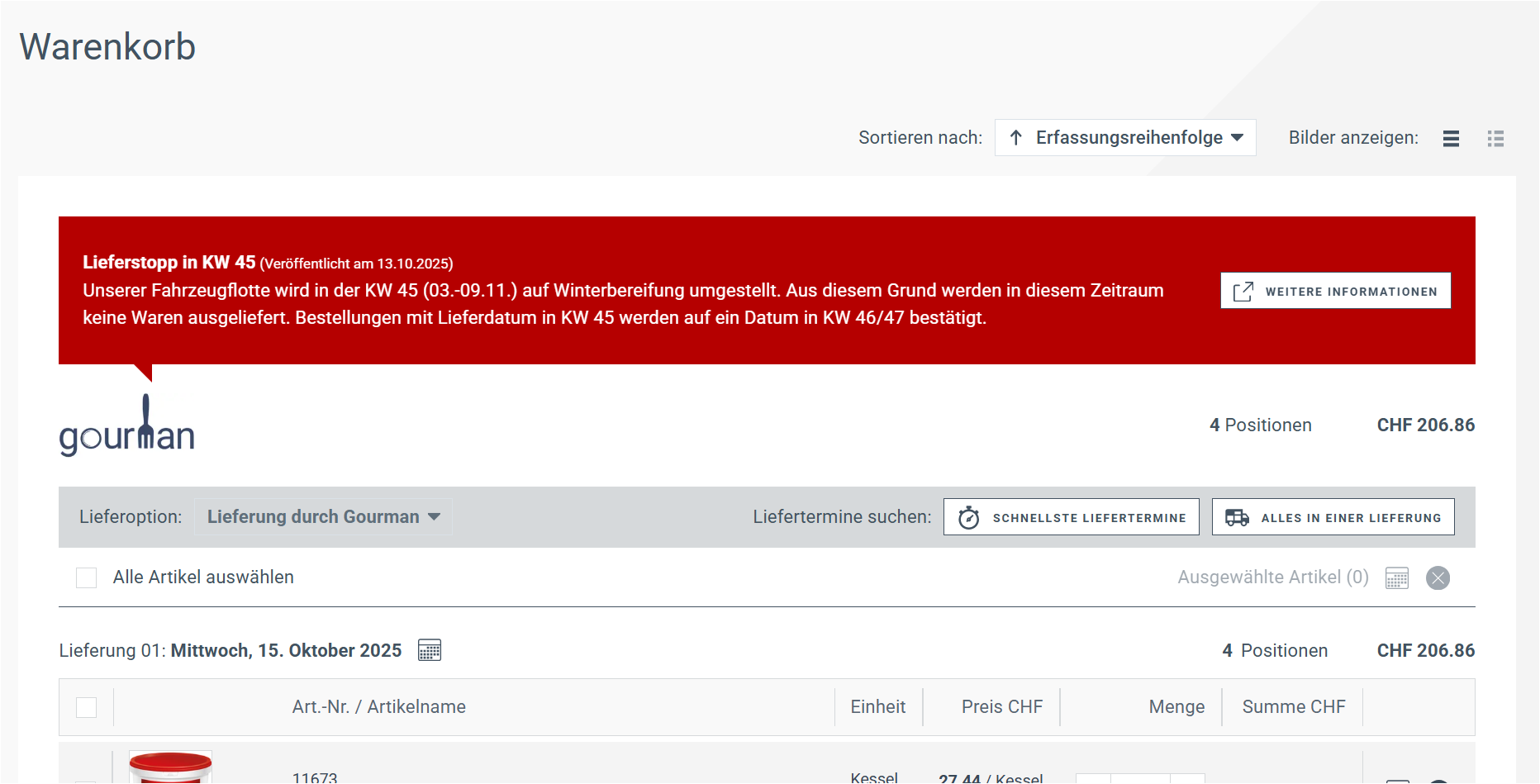This screenshot has height=784, width=1540.
Task: Open the Erfassungsreihenfolge sort dropdown
Action: point(1125,138)
